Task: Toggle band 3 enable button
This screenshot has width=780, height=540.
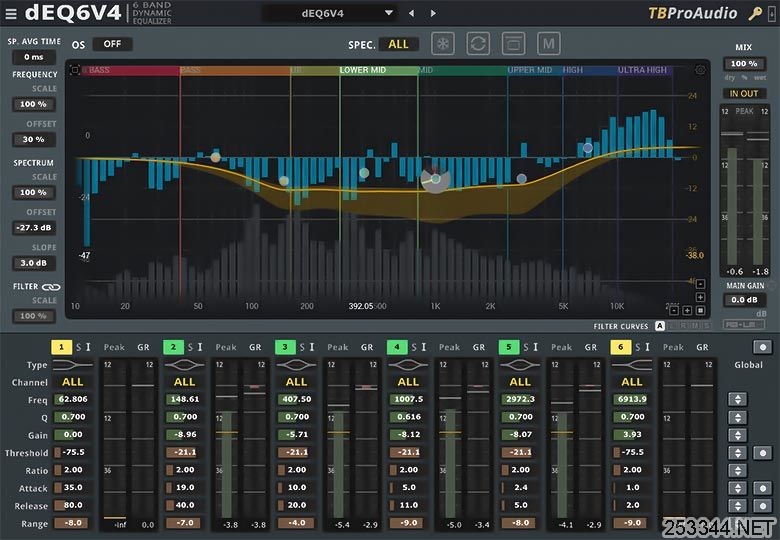Action: pos(286,347)
